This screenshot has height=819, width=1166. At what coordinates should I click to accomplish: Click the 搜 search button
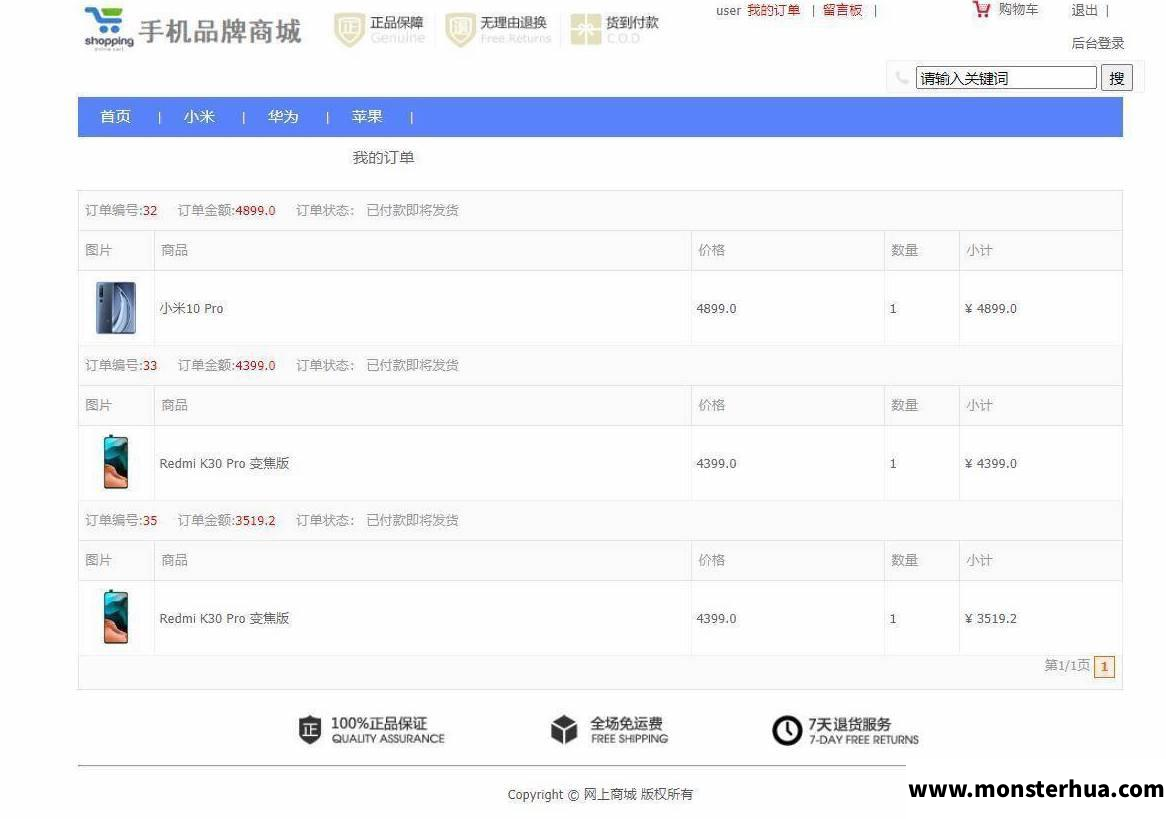pyautogui.click(x=1117, y=78)
